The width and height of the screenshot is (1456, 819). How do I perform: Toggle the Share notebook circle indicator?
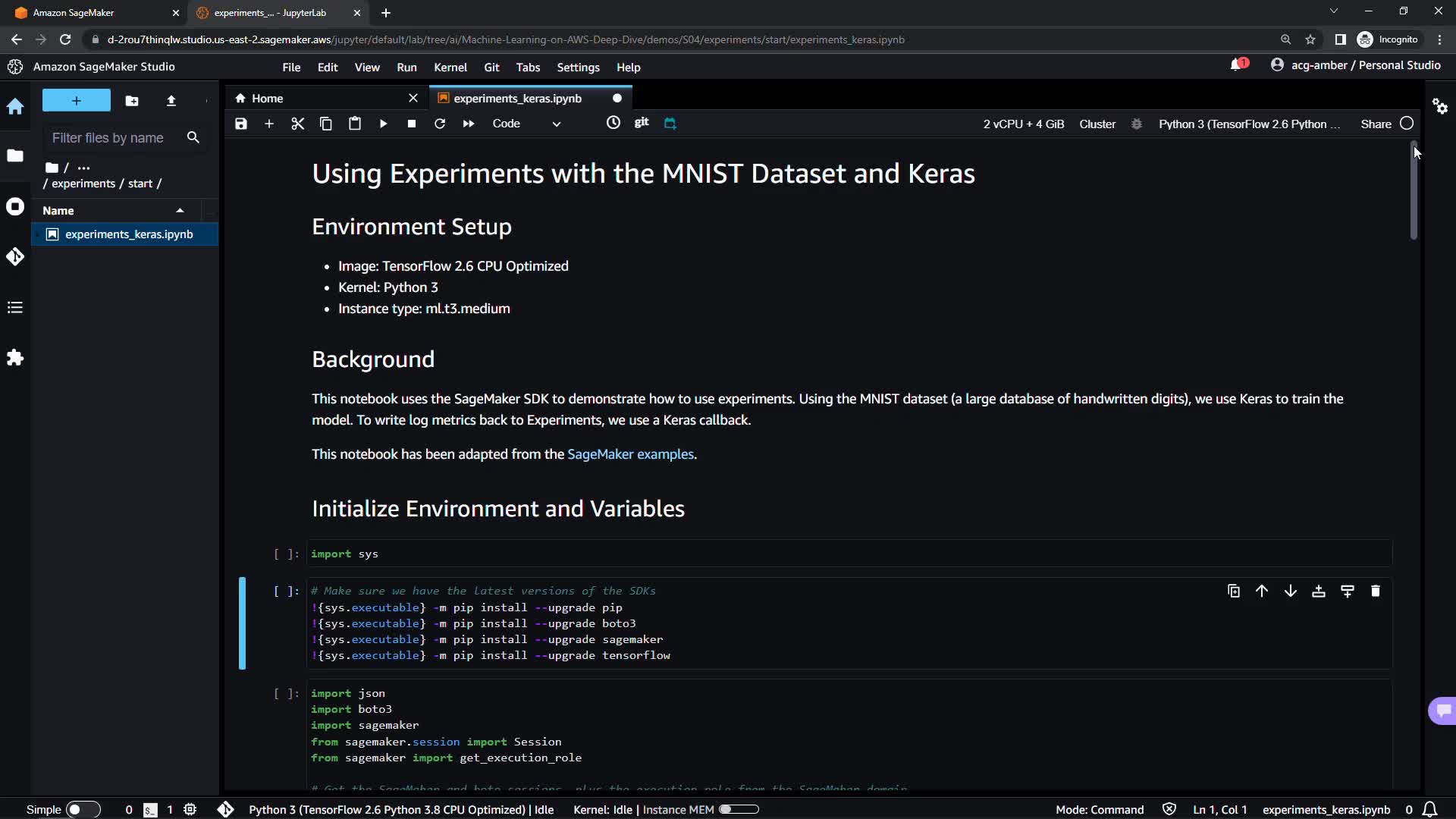1407,124
